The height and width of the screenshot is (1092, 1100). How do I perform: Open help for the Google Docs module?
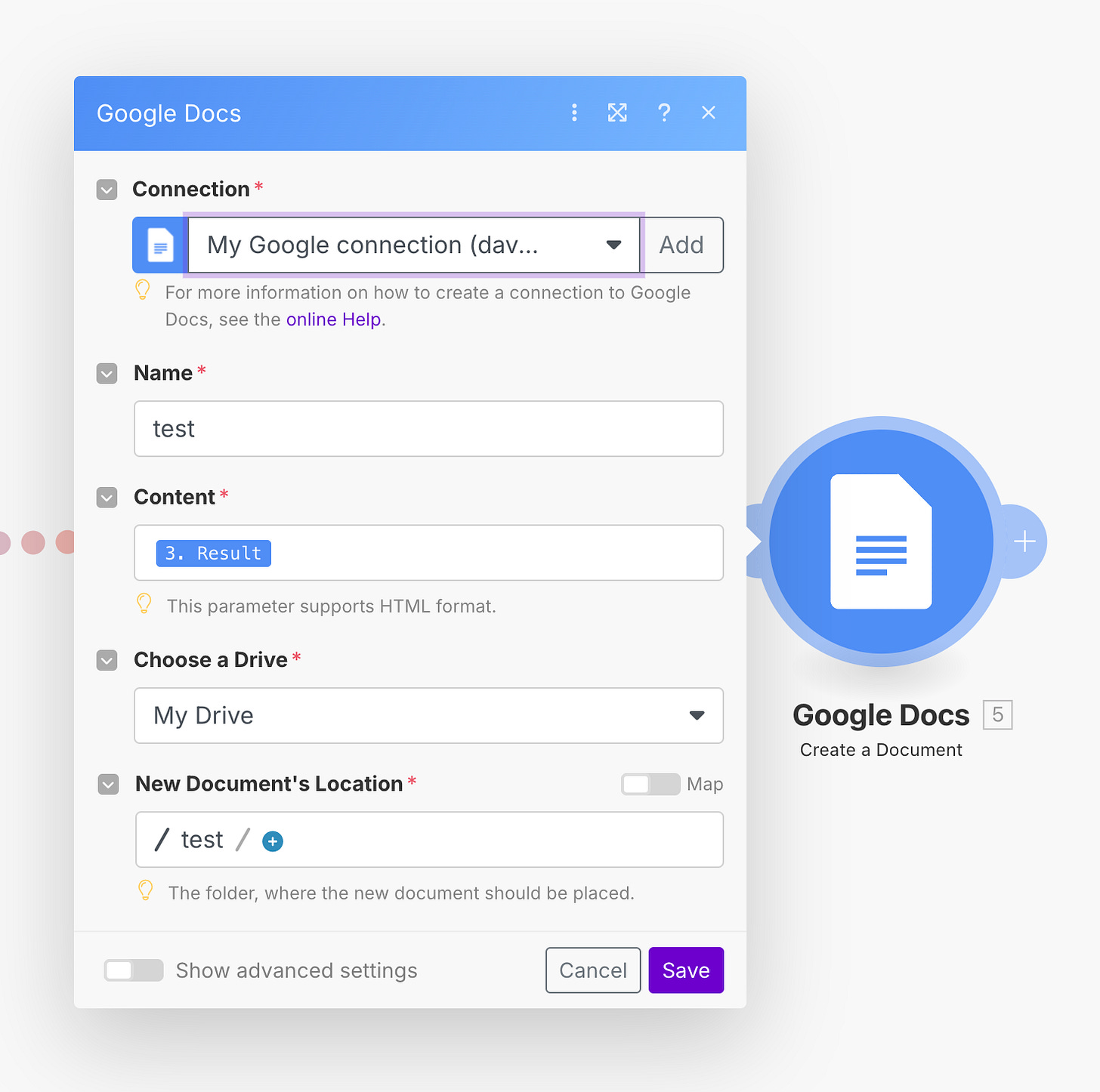point(664,113)
